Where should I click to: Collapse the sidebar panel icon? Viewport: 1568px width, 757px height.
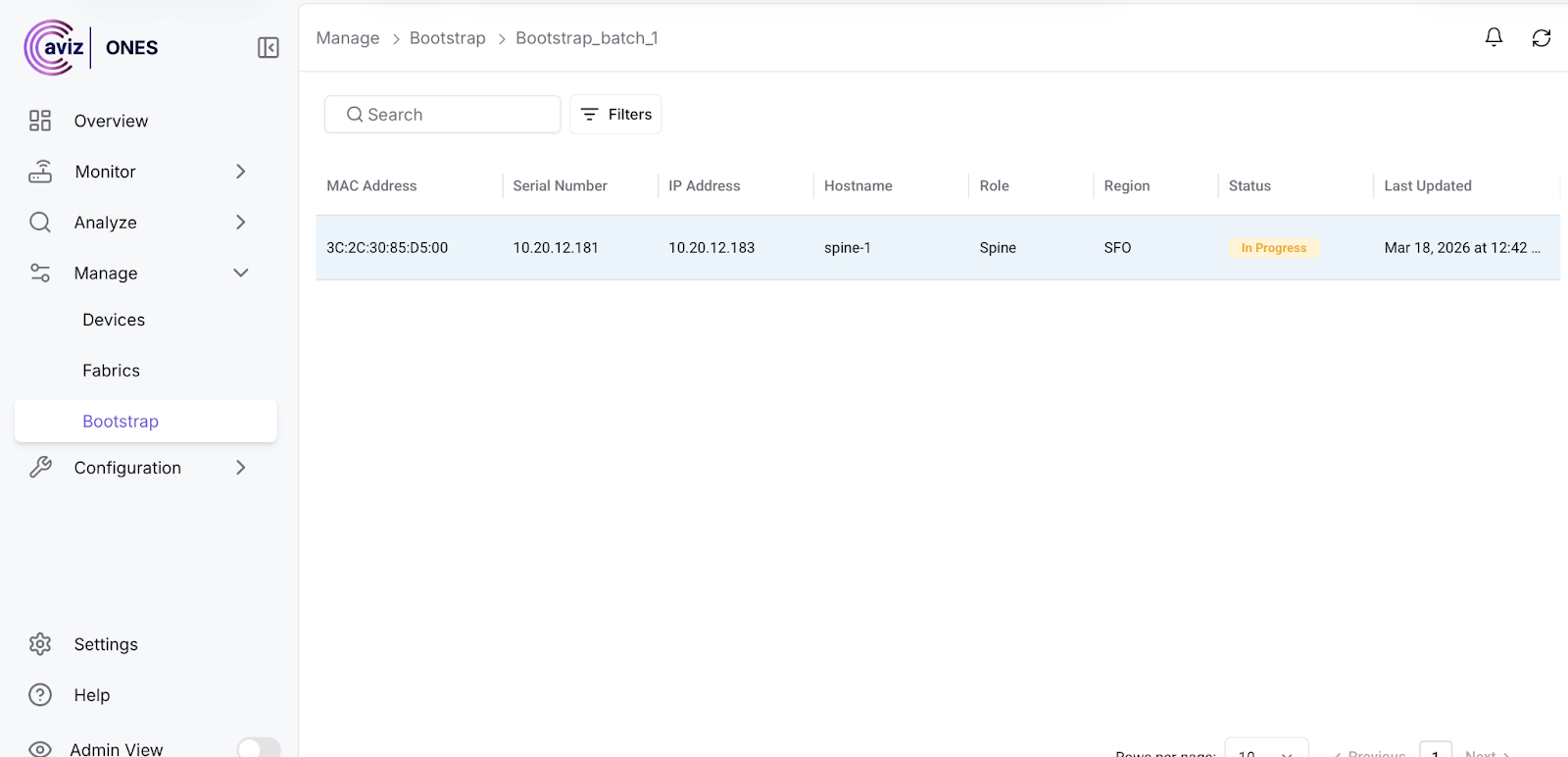[x=268, y=48]
